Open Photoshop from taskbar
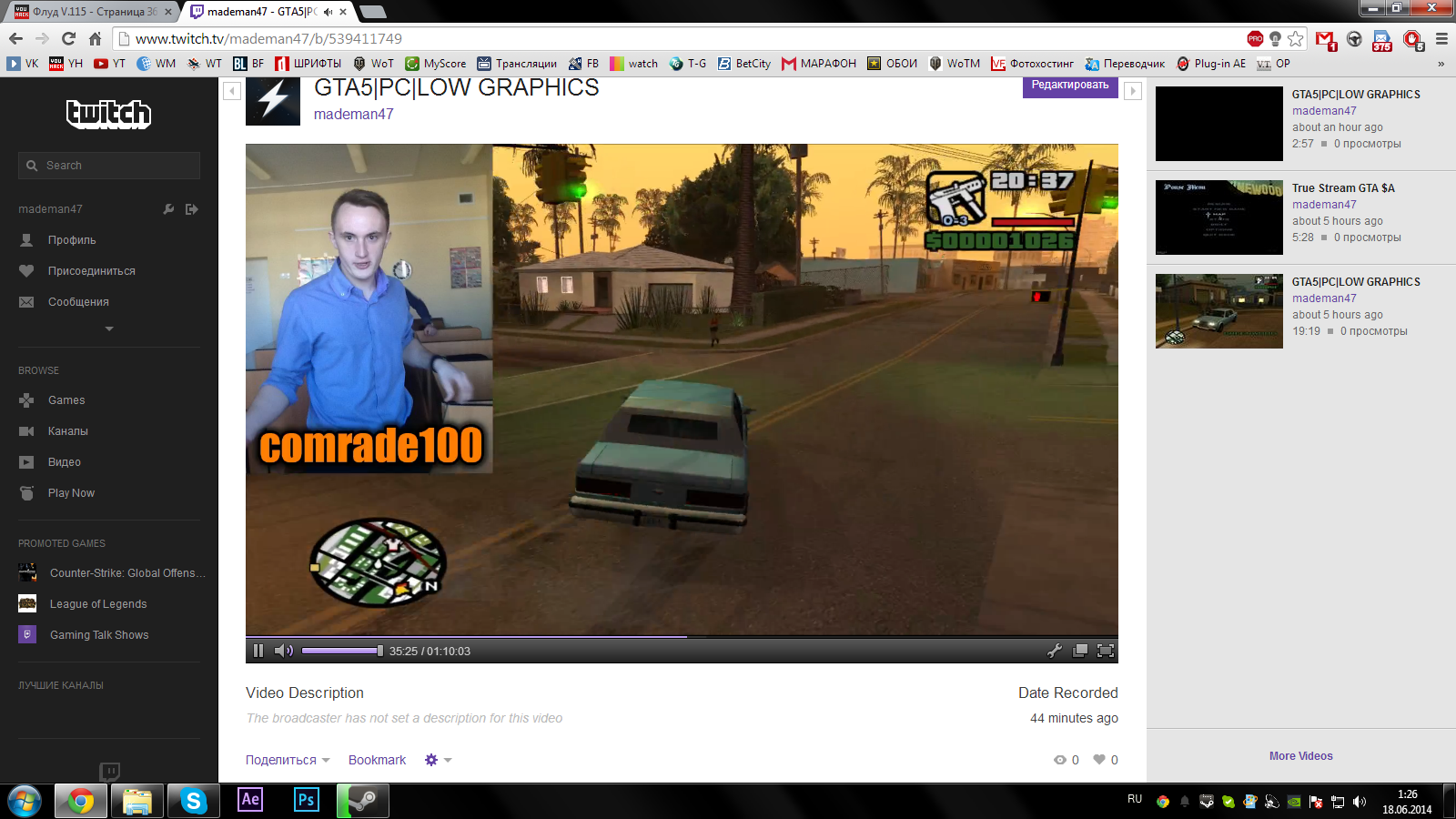The height and width of the screenshot is (819, 1456). [307, 800]
